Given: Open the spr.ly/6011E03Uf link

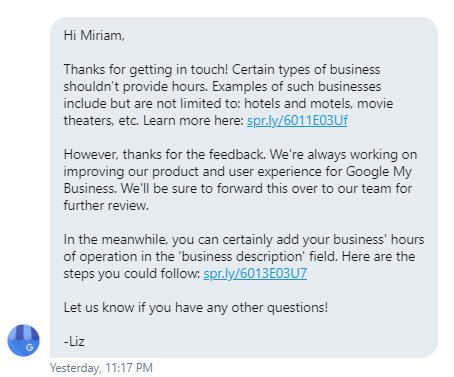Looking at the screenshot, I should coord(297,120).
